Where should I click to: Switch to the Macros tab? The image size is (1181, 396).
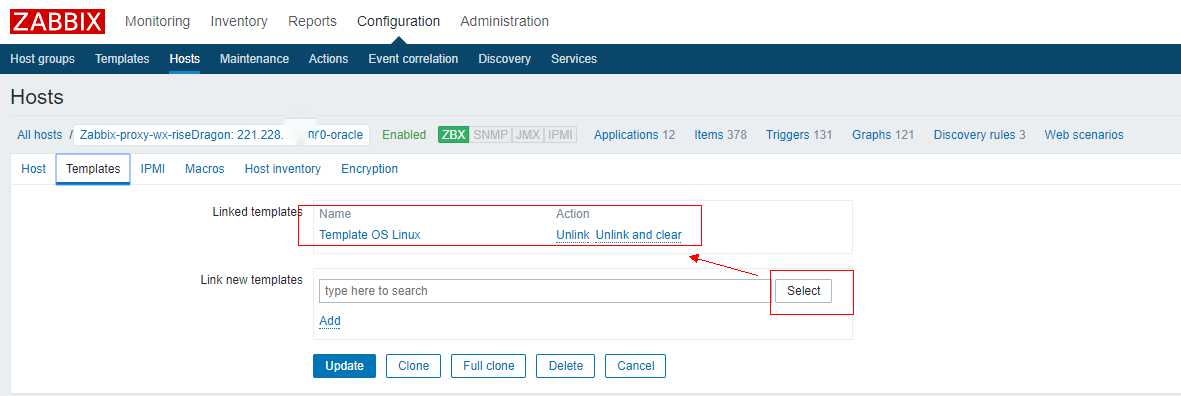(x=205, y=169)
